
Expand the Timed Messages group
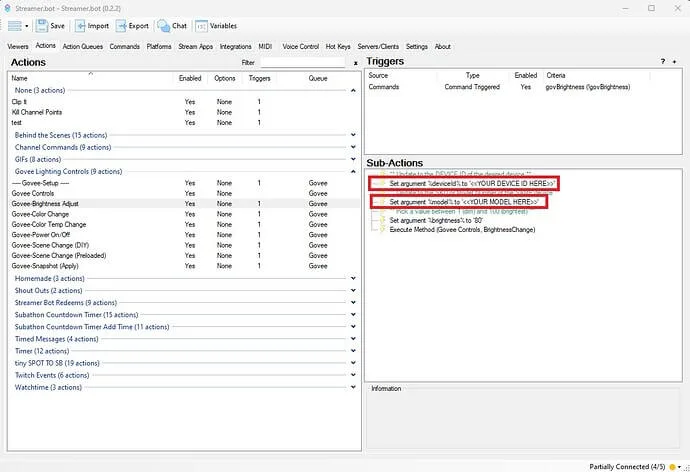coord(353,339)
